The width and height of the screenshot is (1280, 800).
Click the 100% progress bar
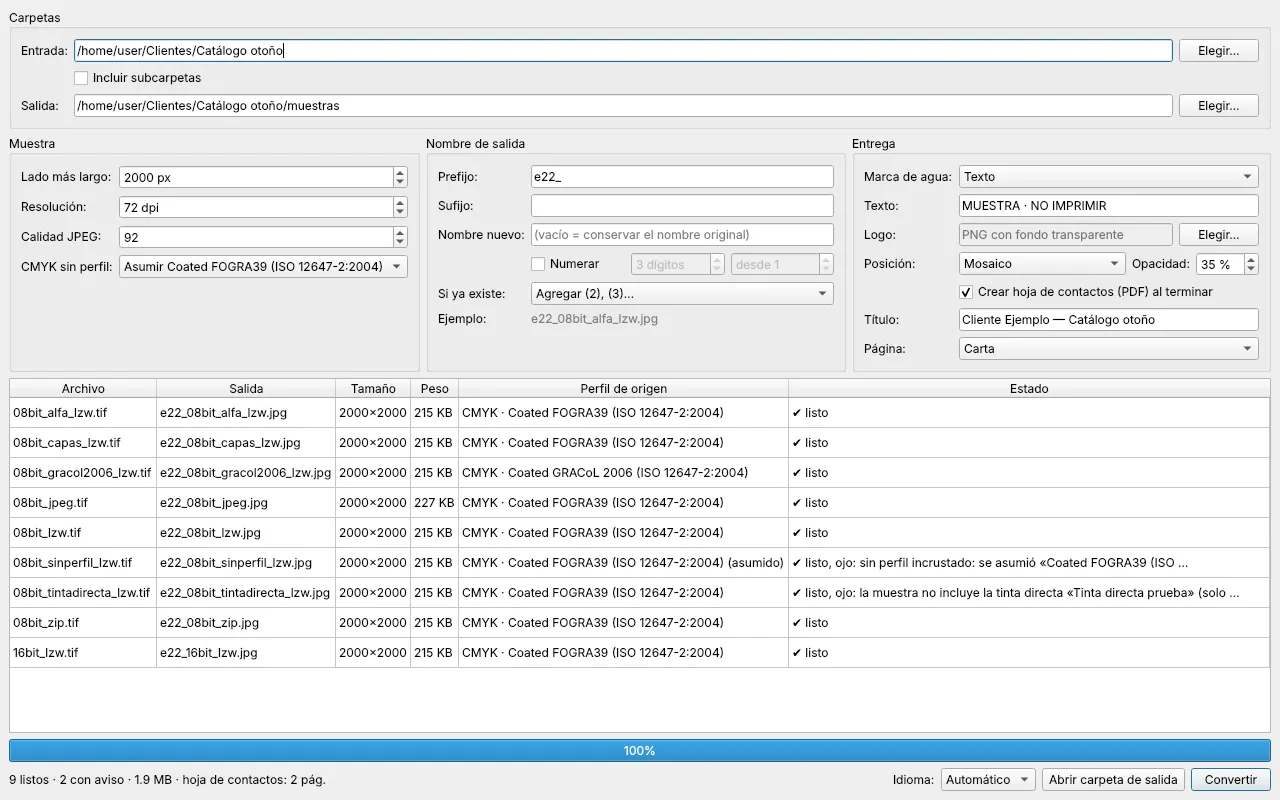[x=640, y=751]
